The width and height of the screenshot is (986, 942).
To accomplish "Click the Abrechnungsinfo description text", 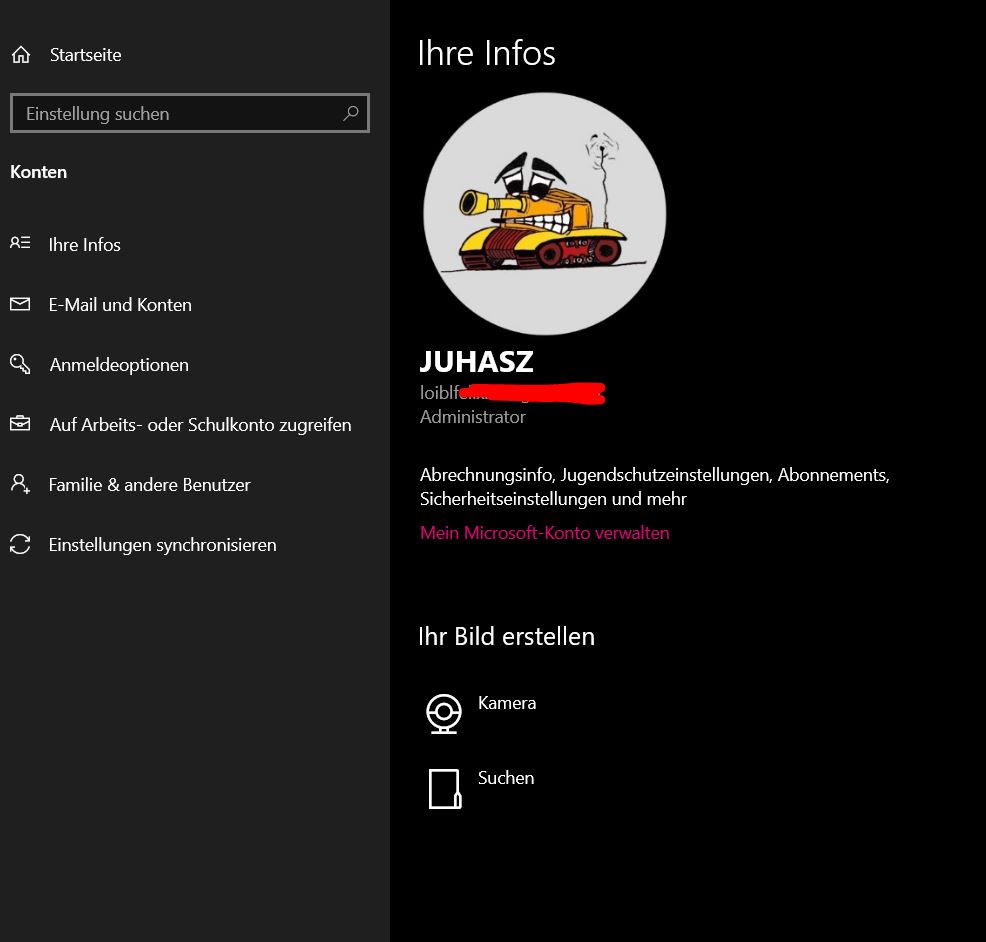I will [655, 487].
